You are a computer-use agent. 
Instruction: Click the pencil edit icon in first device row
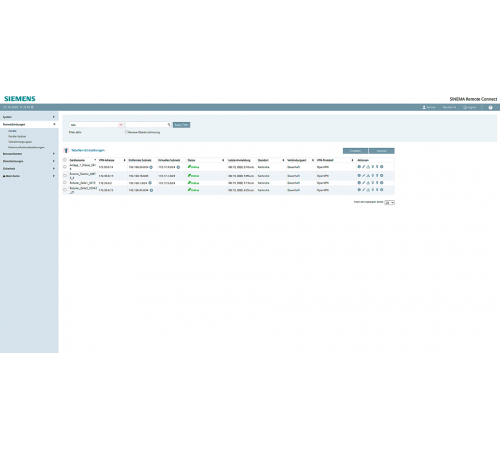click(x=364, y=167)
